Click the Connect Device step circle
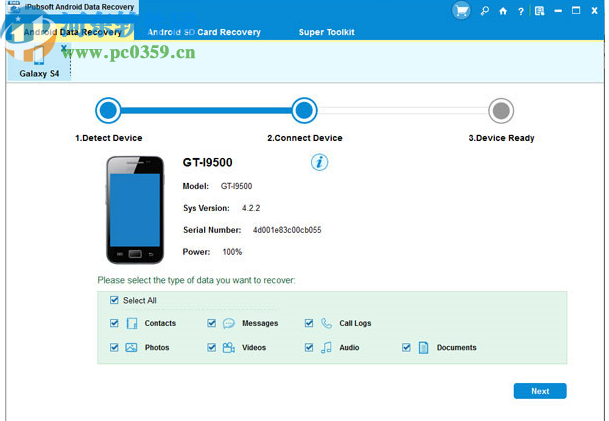Image resolution: width=609 pixels, height=421 pixels. pos(304,110)
